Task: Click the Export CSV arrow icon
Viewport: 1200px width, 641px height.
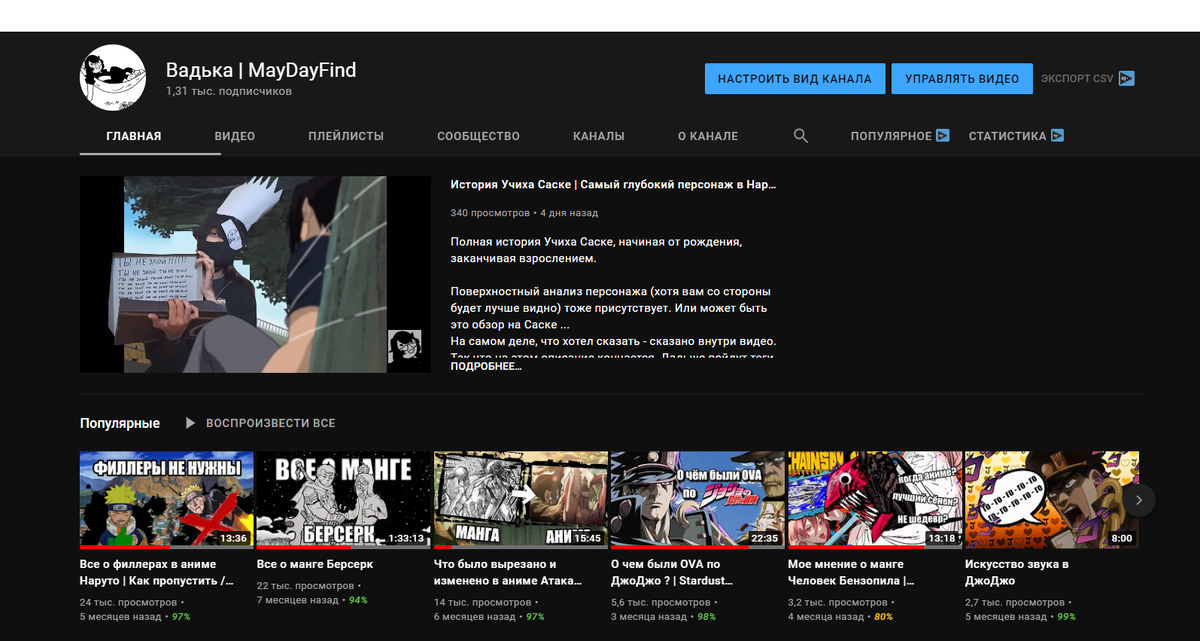Action: click(x=1127, y=78)
